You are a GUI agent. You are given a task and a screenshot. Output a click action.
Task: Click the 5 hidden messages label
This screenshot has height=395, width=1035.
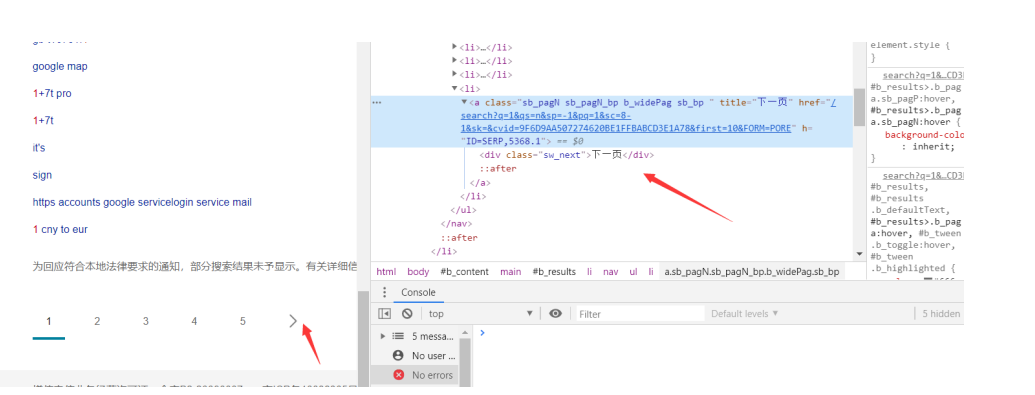click(941, 314)
